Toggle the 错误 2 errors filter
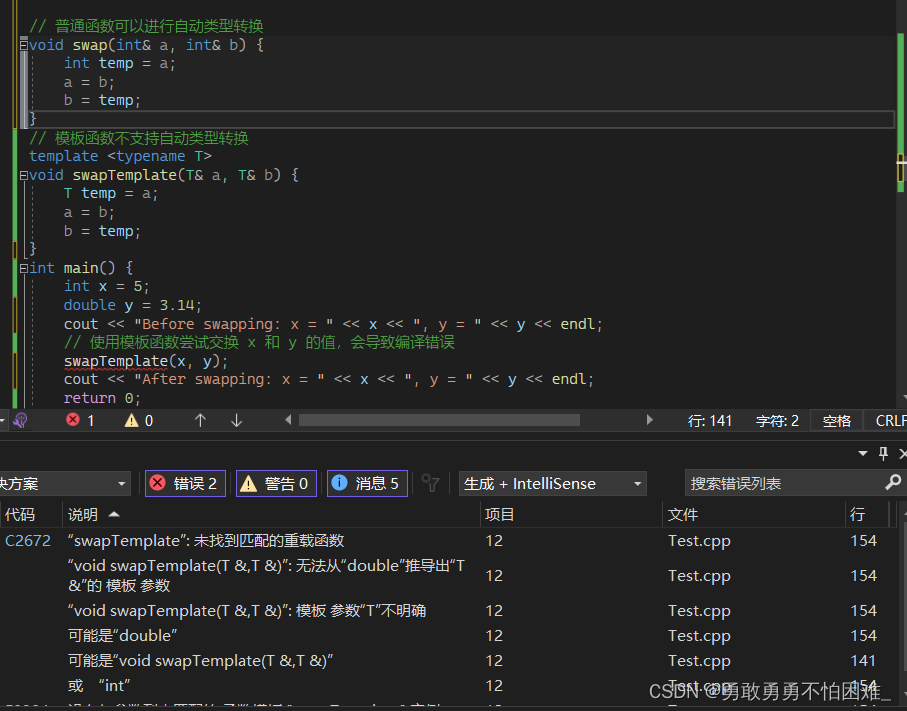Screen dimensions: 907x711 coord(185,483)
